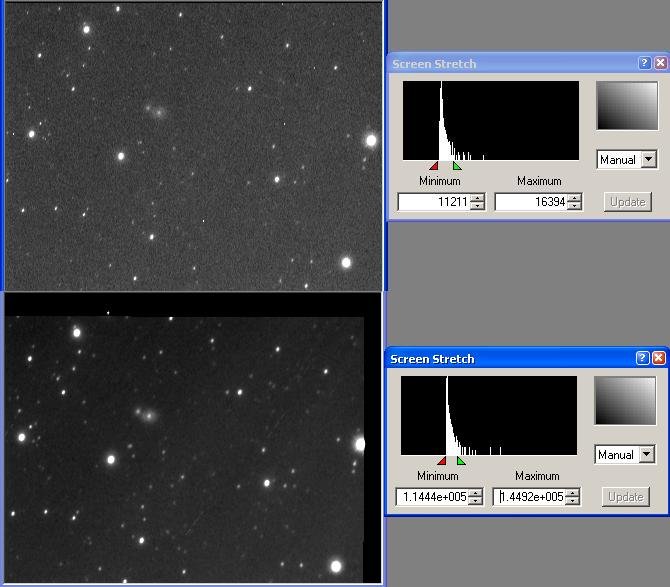
Task: Increase Minimum value 11211 with up arrow
Action: coord(477,197)
